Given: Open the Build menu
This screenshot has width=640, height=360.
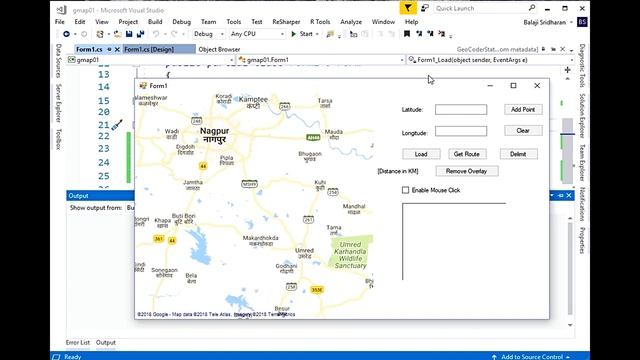Looking at the screenshot, I should (x=155, y=22).
